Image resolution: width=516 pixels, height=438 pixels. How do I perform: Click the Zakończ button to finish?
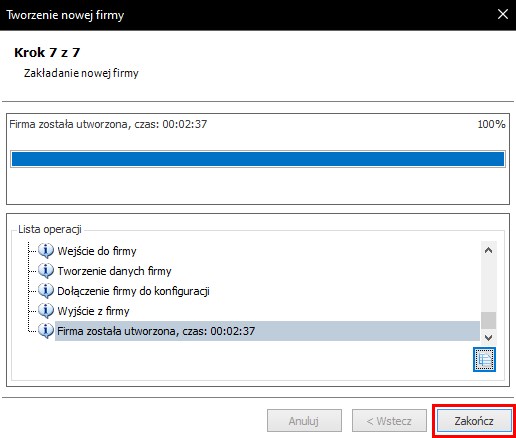tap(474, 421)
